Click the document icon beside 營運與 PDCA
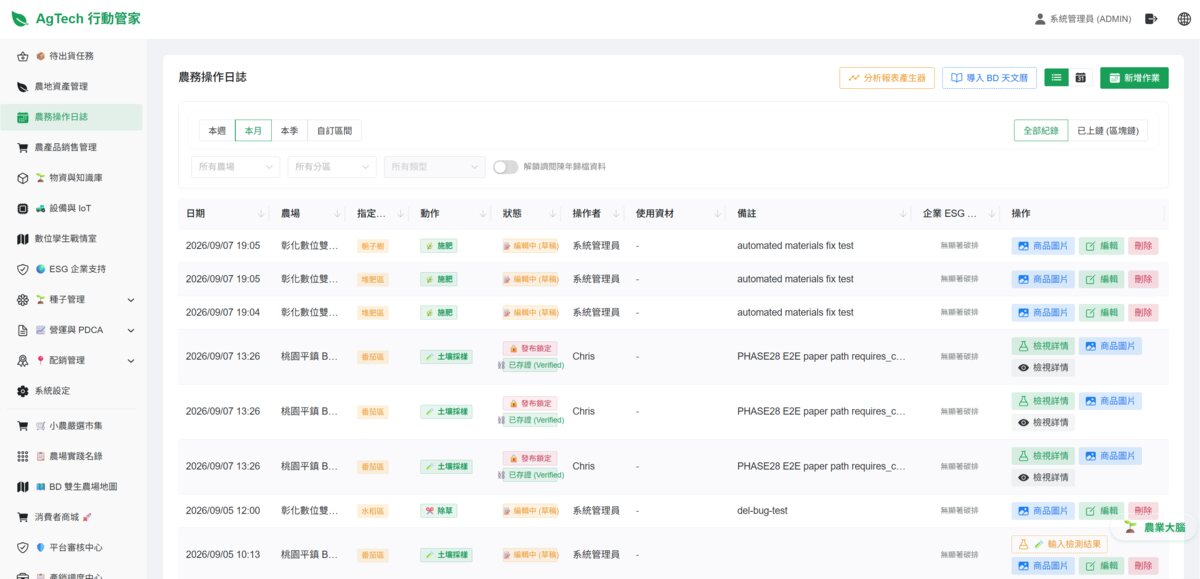1200x579 pixels. (23, 330)
